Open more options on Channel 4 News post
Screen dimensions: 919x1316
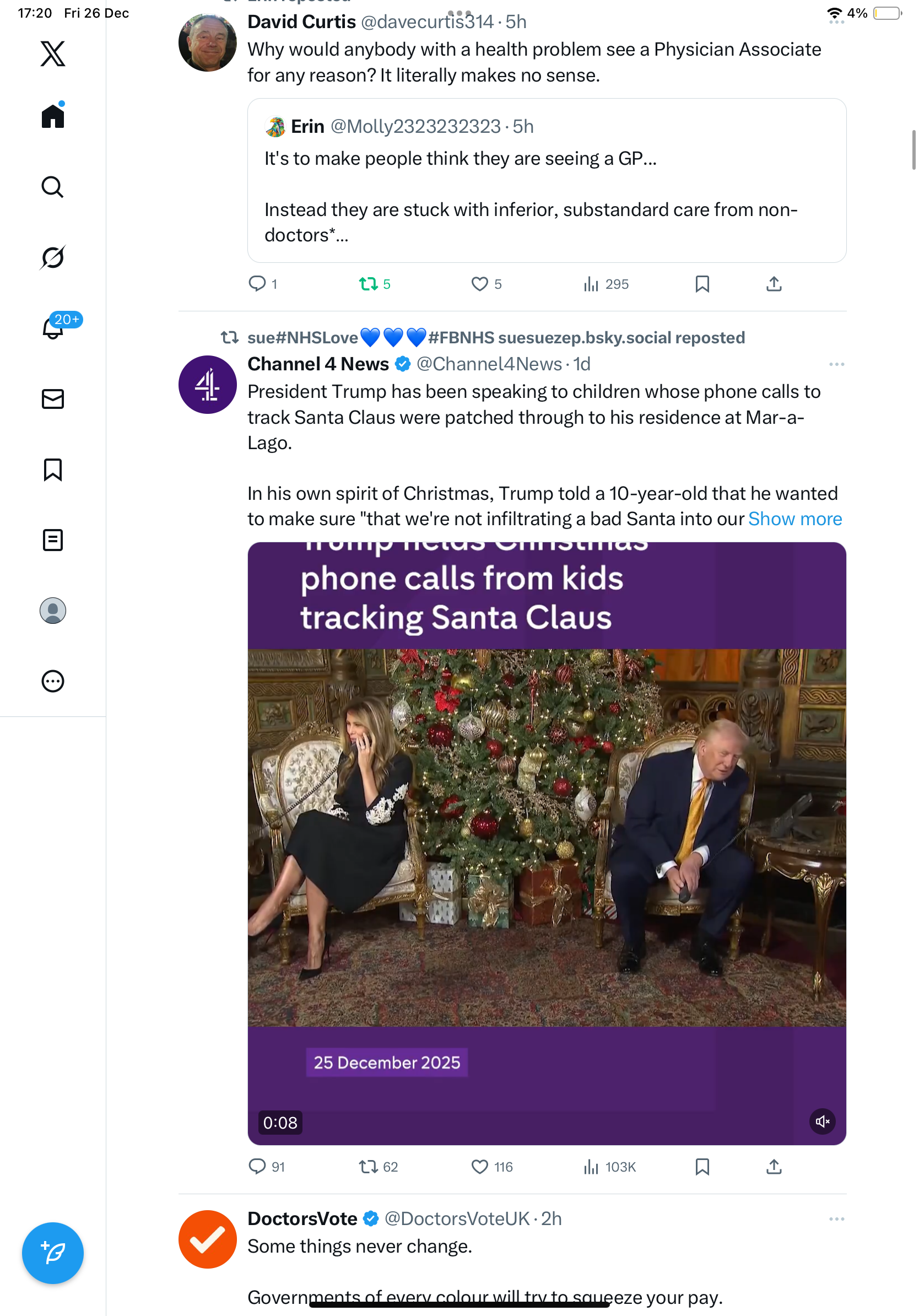point(836,364)
